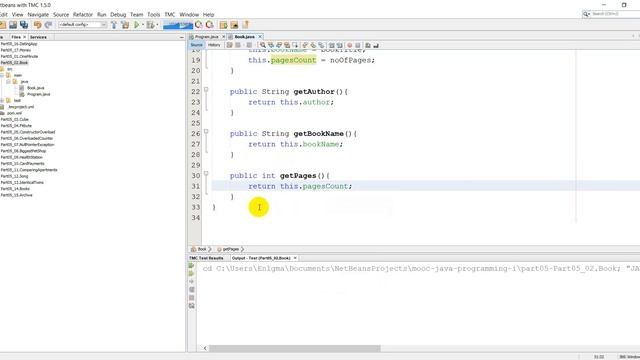The height and width of the screenshot is (360, 640).
Task: Close the Program.java editor tab
Action: [224, 37]
